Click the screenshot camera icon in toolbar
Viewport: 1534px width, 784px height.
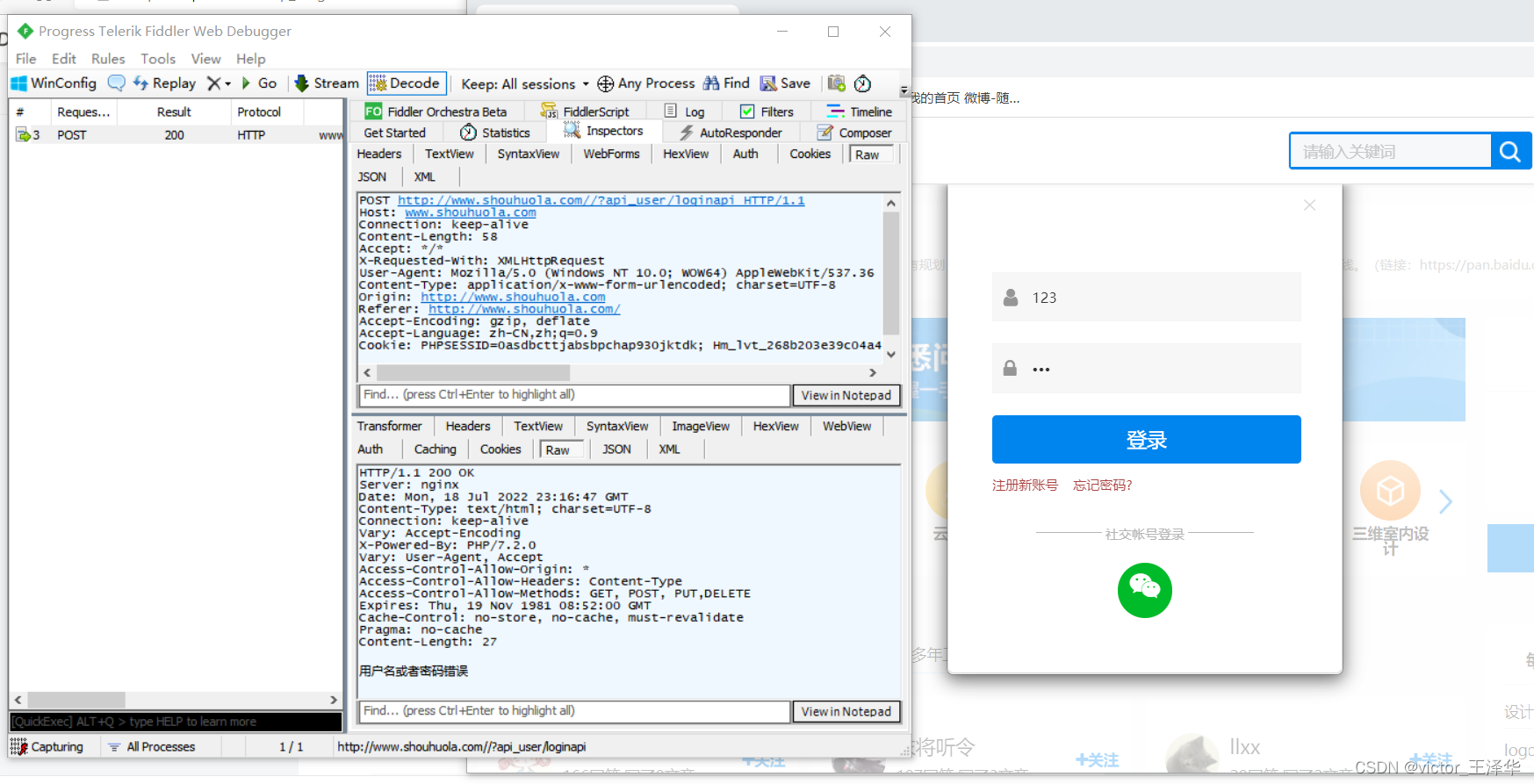tap(836, 83)
